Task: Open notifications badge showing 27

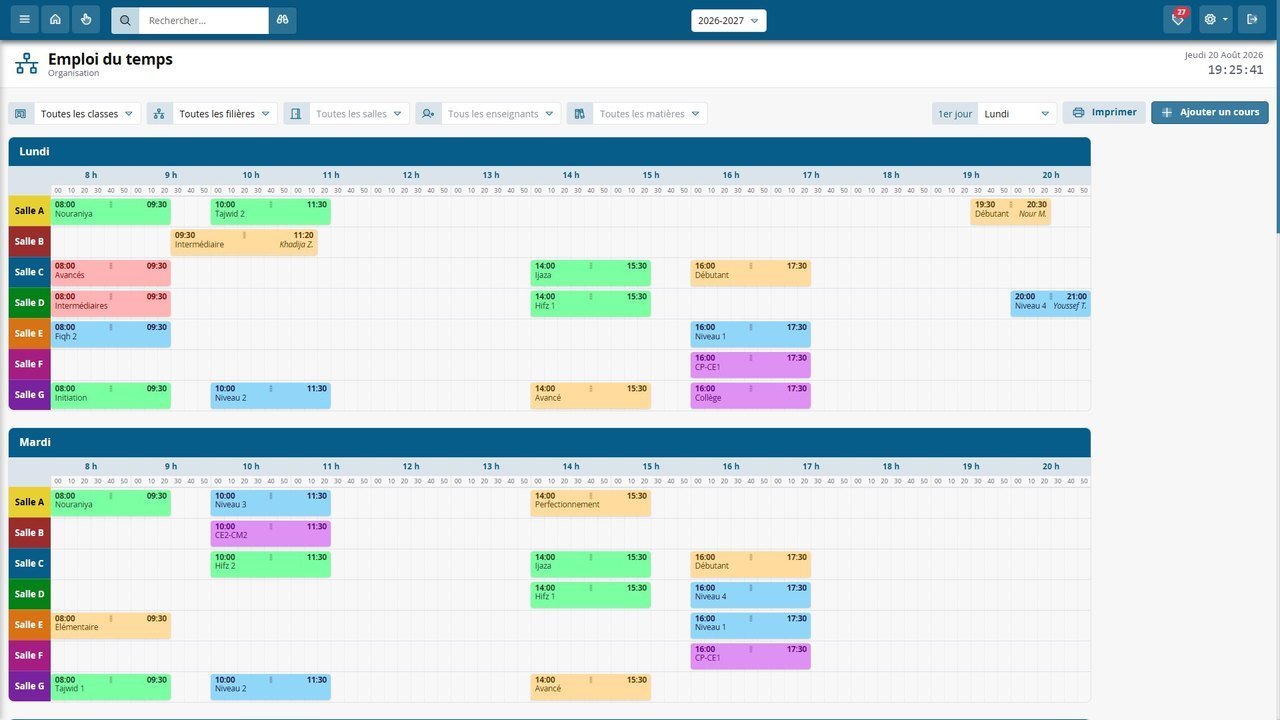Action: pyautogui.click(x=1177, y=20)
